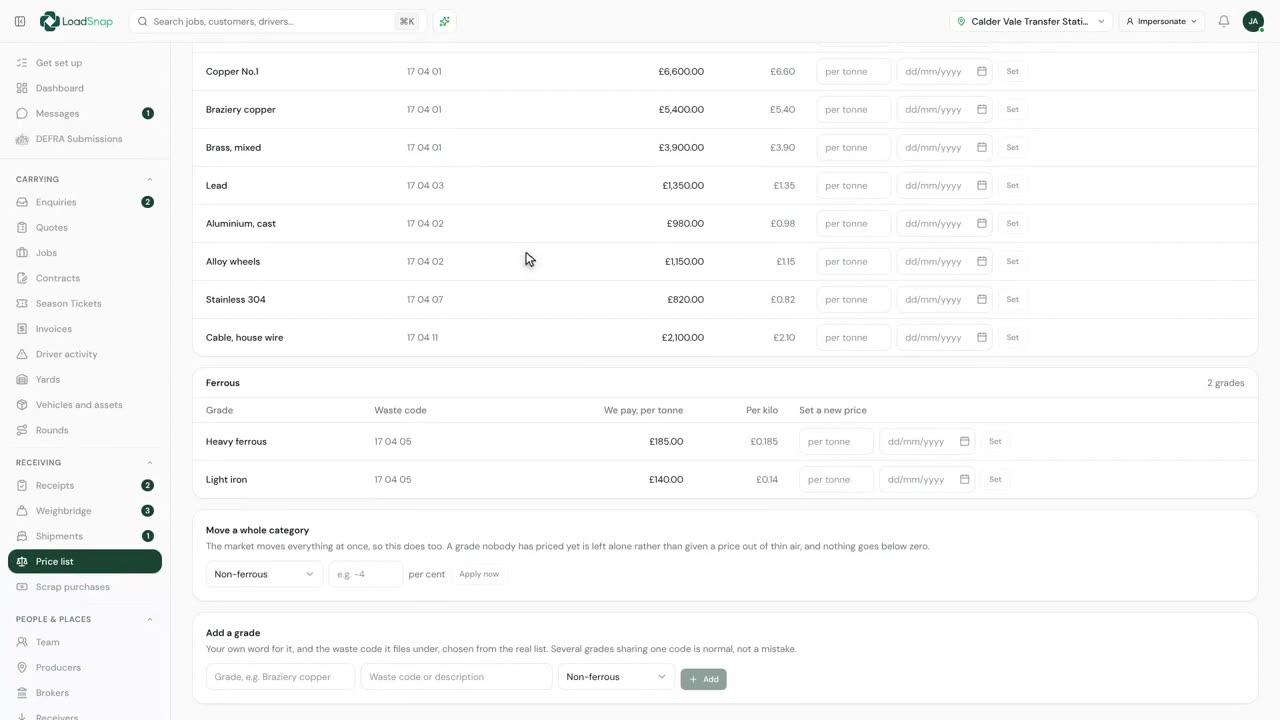Click the Weighbridge scale icon
The image size is (1280, 720).
(22, 511)
